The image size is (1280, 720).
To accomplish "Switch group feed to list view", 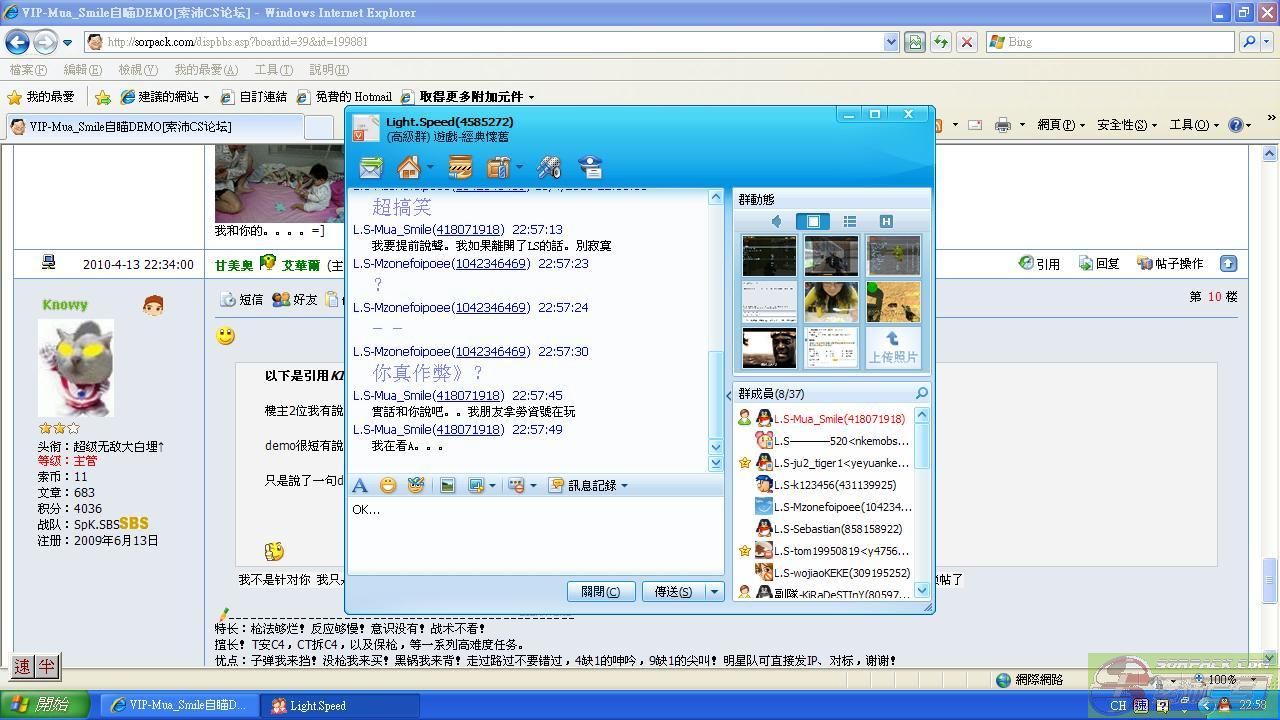I will [849, 221].
